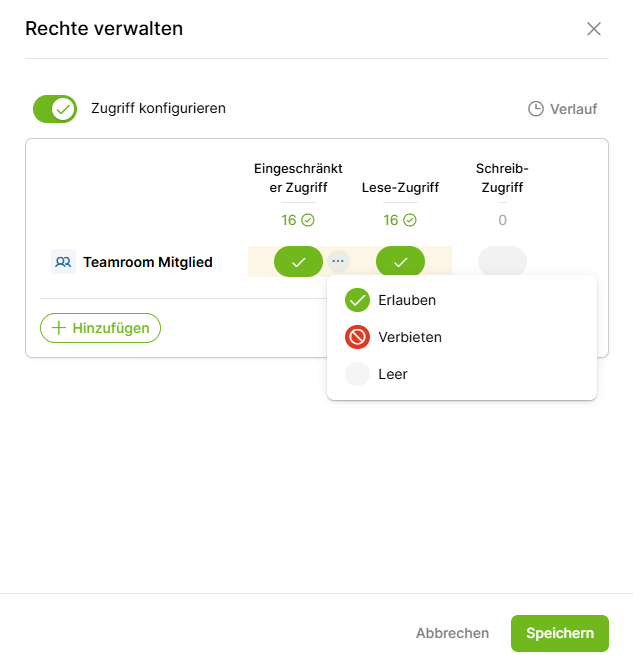Click the Speichern button

559,633
